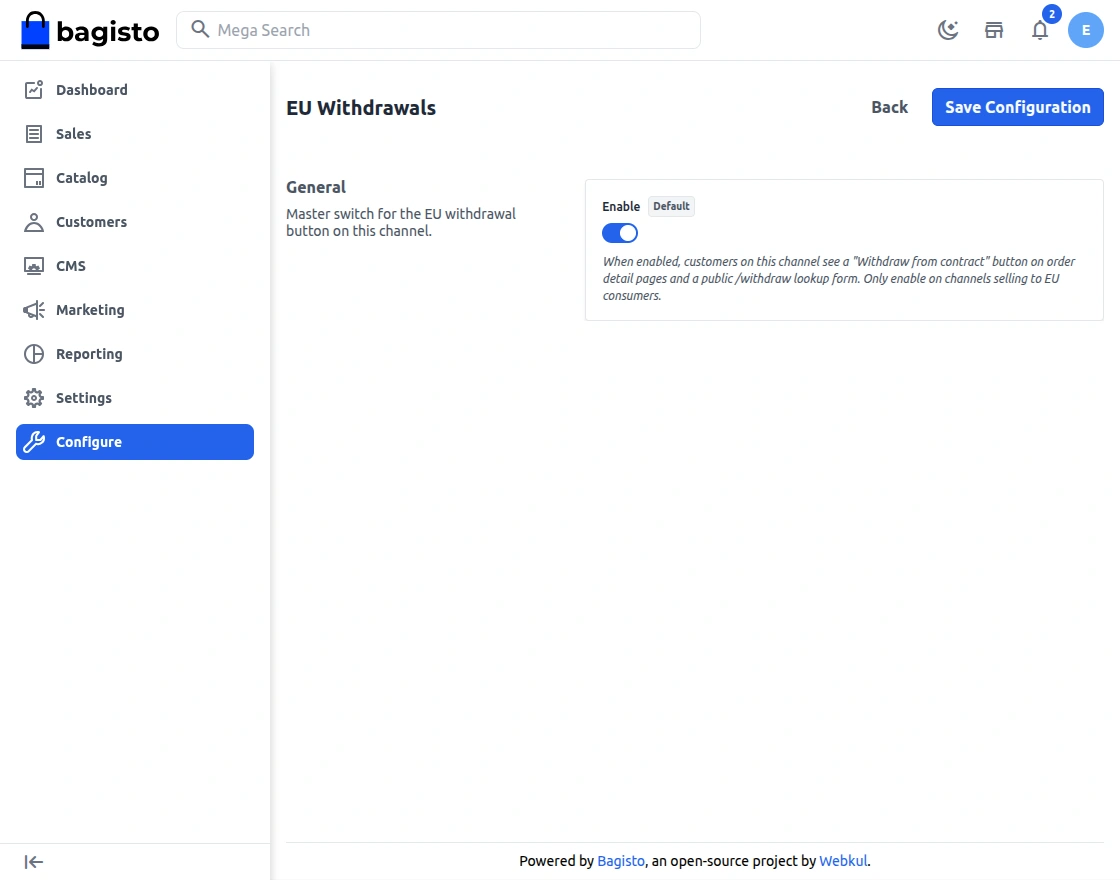Click the 'Master switch for the EU withdrawal' description
This screenshot has height=880, width=1120.
pyautogui.click(x=401, y=222)
